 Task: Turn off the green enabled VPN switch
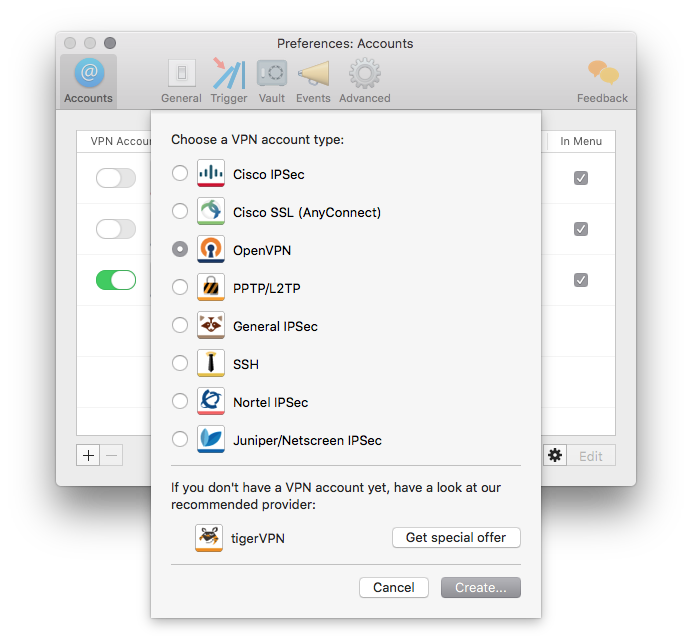[x=116, y=280]
